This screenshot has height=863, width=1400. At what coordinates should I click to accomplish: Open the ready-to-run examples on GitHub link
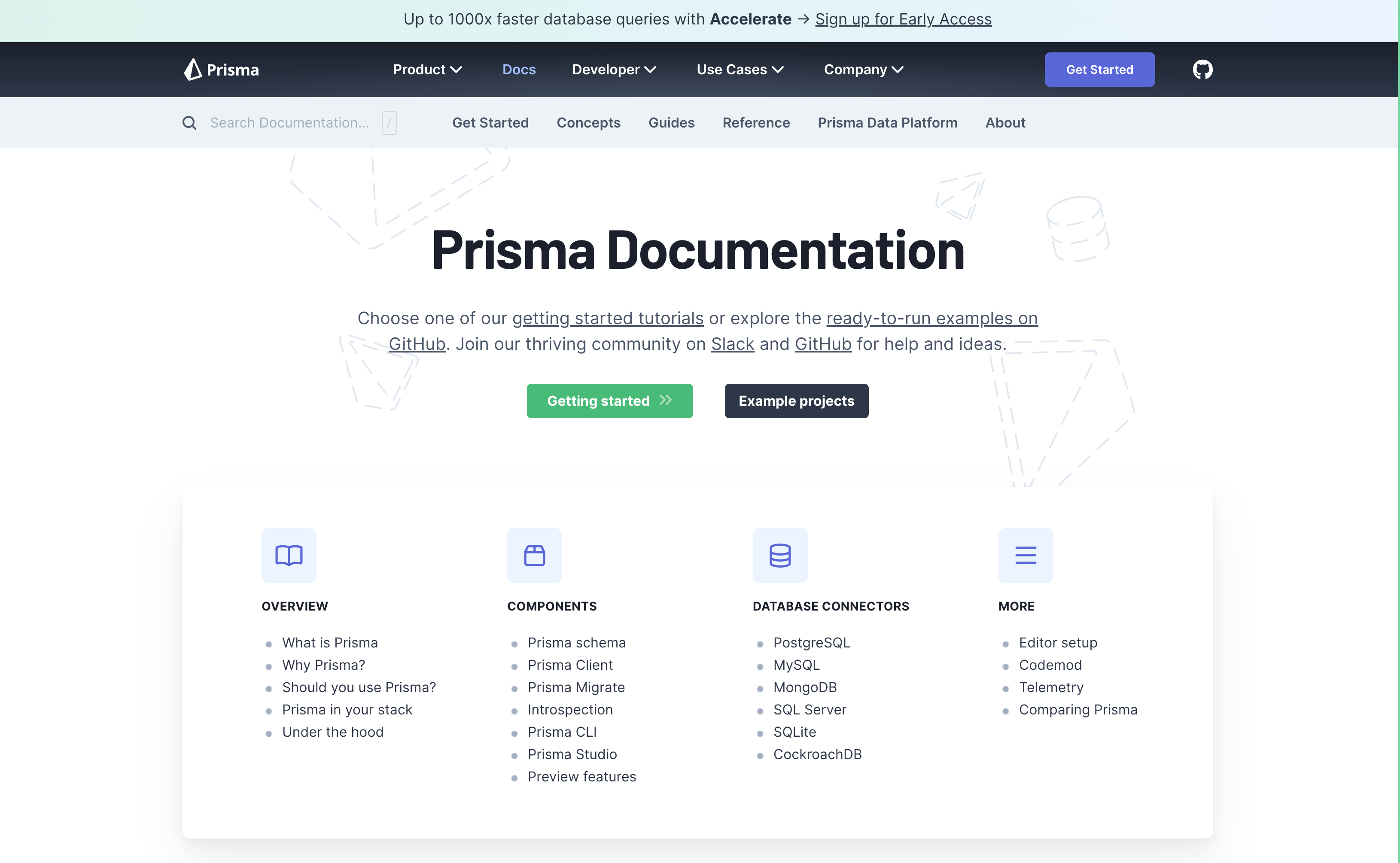click(932, 318)
